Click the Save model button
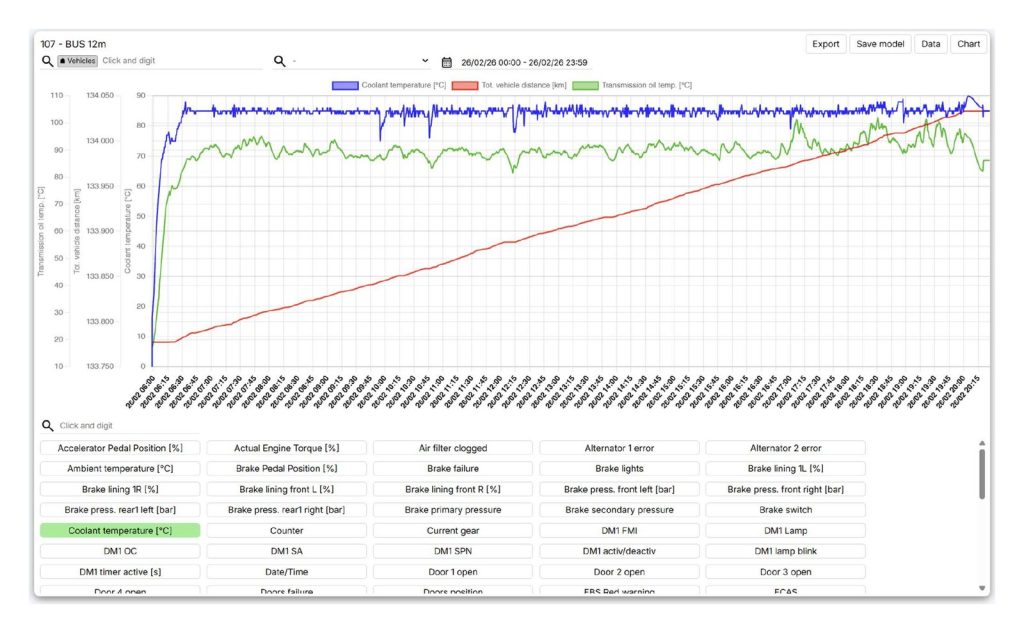Image resolution: width=1024 pixels, height=633 pixels. (x=880, y=44)
